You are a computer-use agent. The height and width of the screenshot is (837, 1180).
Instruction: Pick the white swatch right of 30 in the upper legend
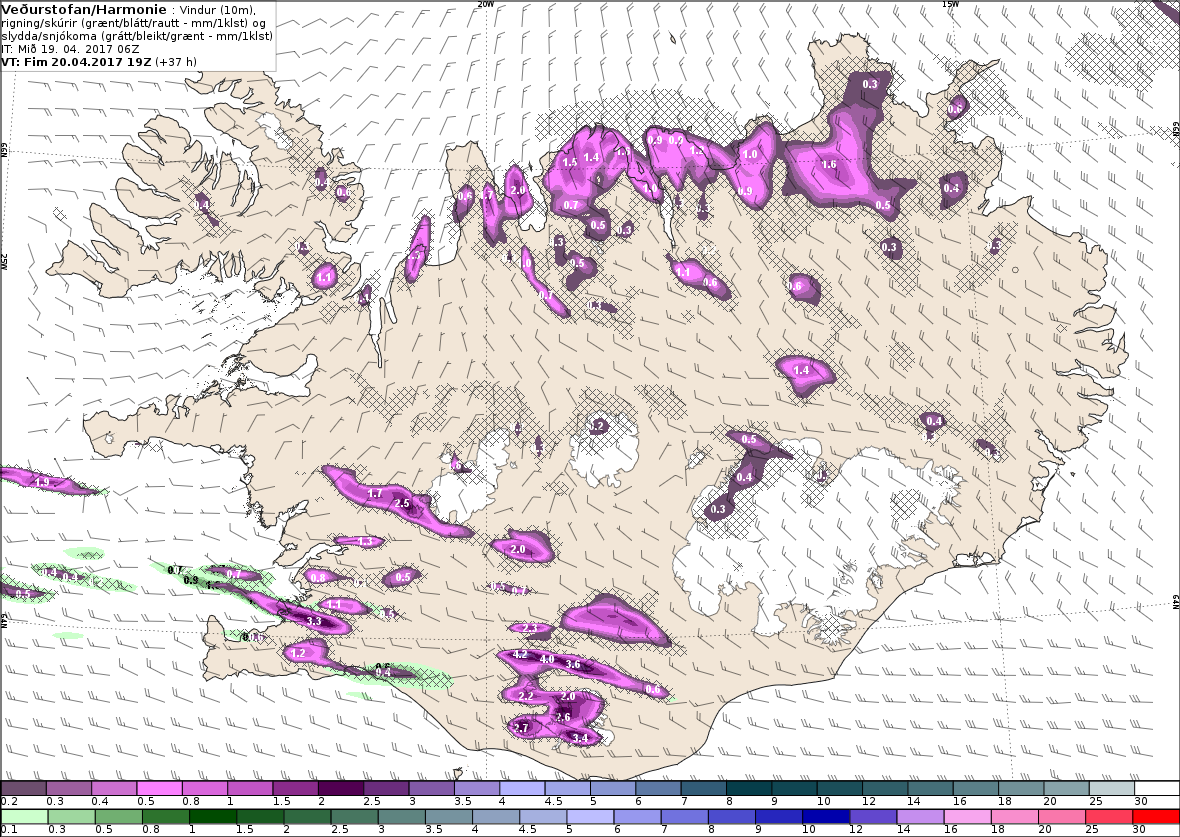tap(1157, 789)
